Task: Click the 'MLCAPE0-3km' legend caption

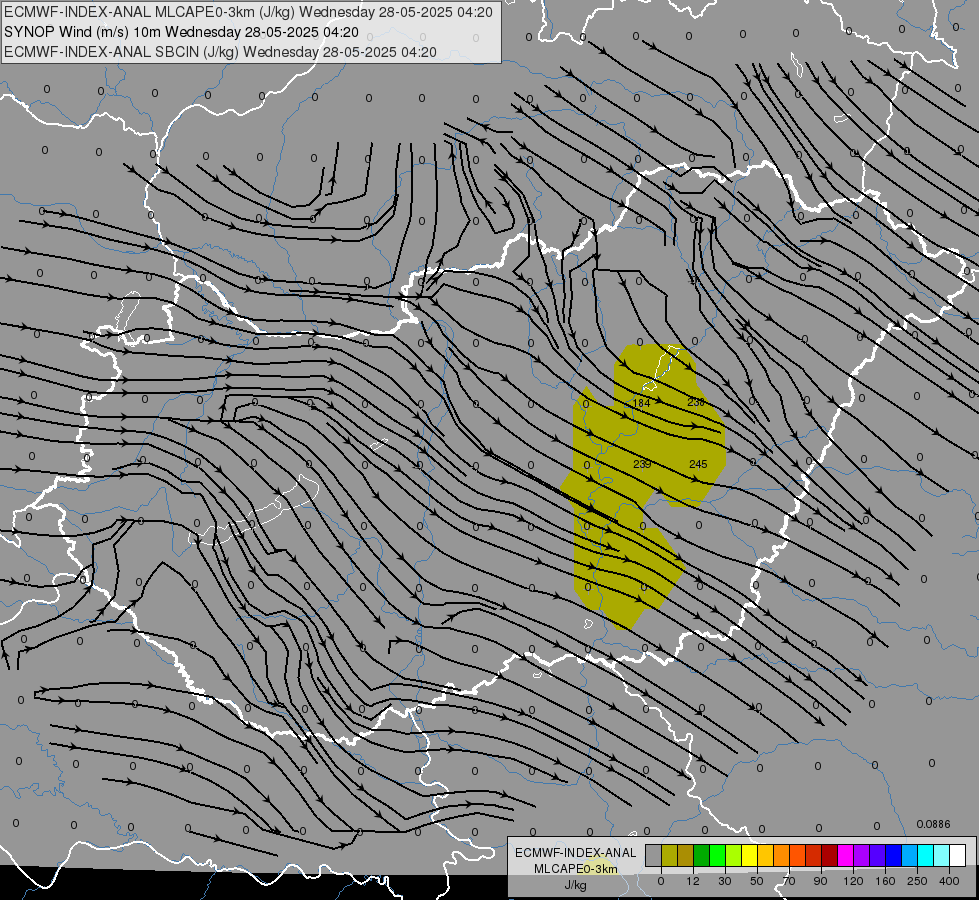Action: 576,869
